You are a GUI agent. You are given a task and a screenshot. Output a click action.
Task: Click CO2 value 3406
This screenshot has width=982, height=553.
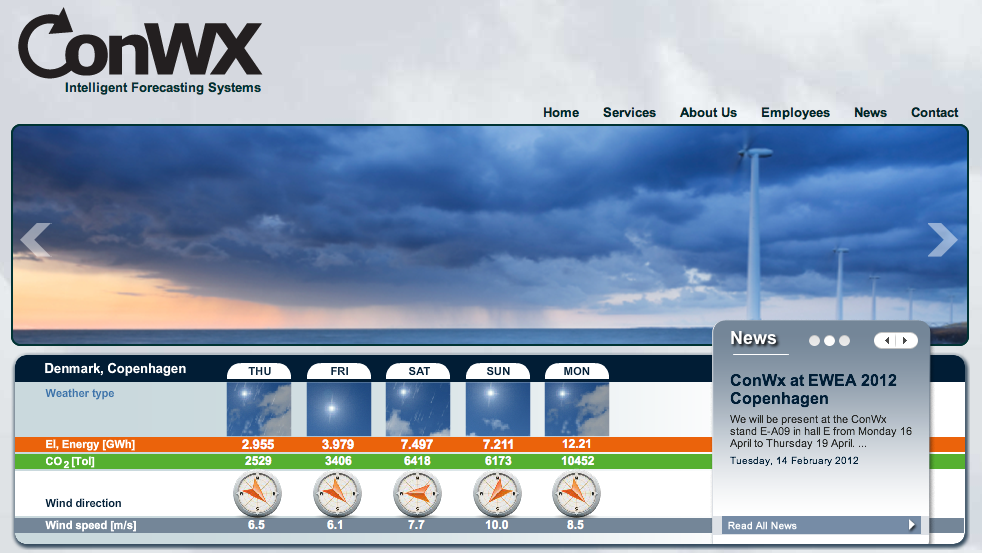[x=338, y=461]
